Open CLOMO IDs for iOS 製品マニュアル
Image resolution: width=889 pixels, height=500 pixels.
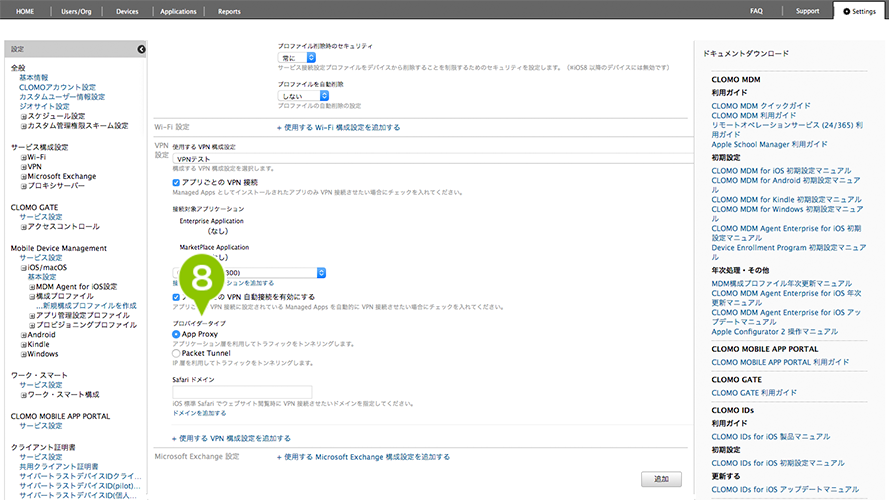[771, 437]
